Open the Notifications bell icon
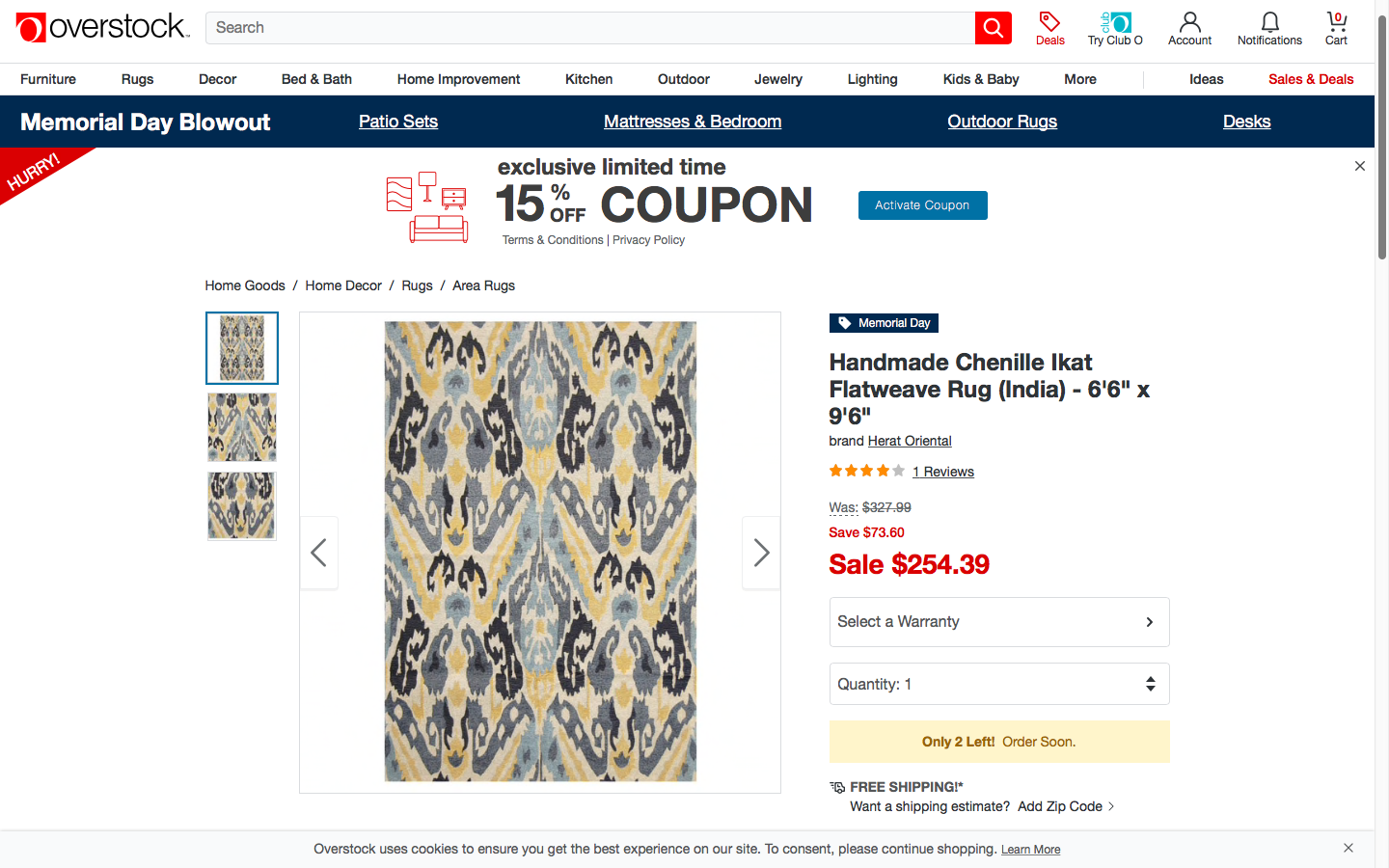 tap(1269, 22)
